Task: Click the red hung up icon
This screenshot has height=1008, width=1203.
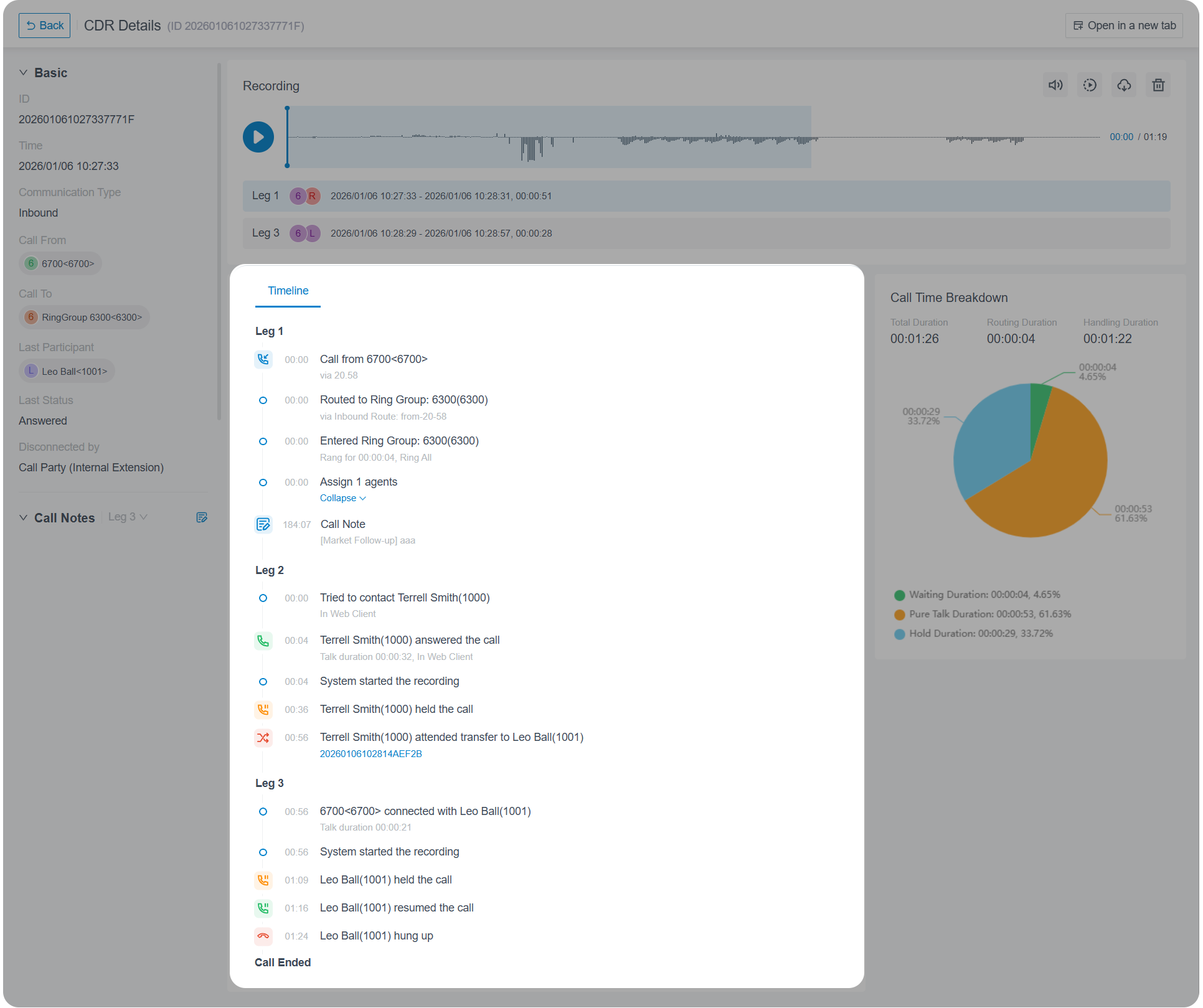Action: pos(263,936)
